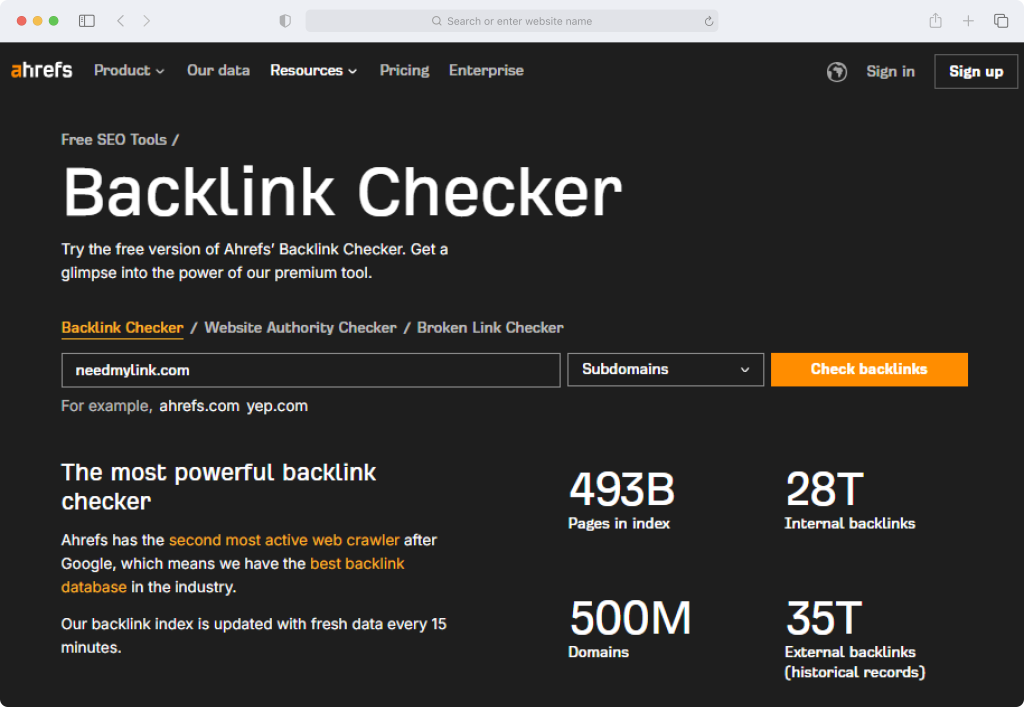Reload the page with refresh icon
This screenshot has height=707, width=1024.
[x=709, y=21]
